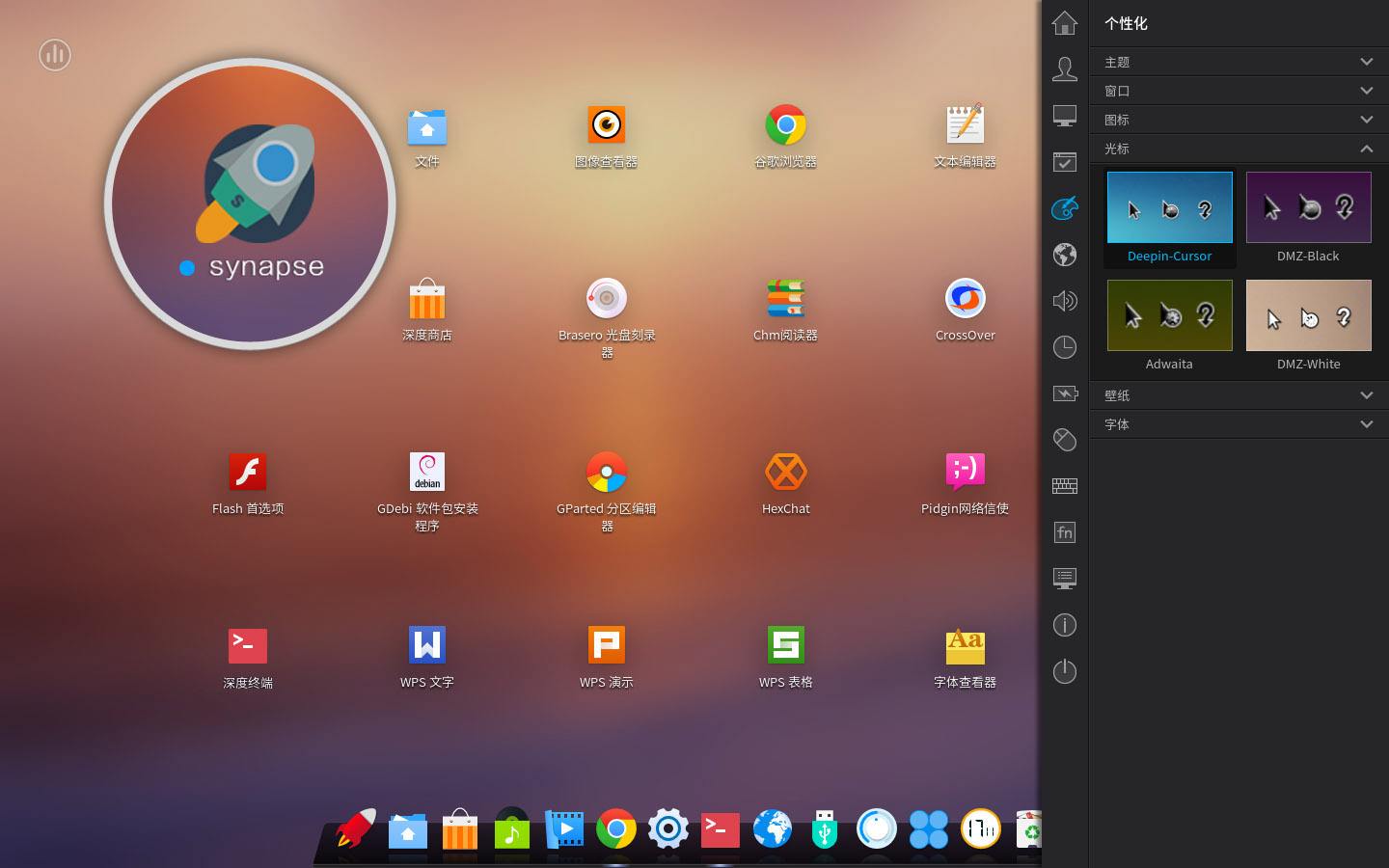Expand the 主题 theme section

pos(1239,62)
